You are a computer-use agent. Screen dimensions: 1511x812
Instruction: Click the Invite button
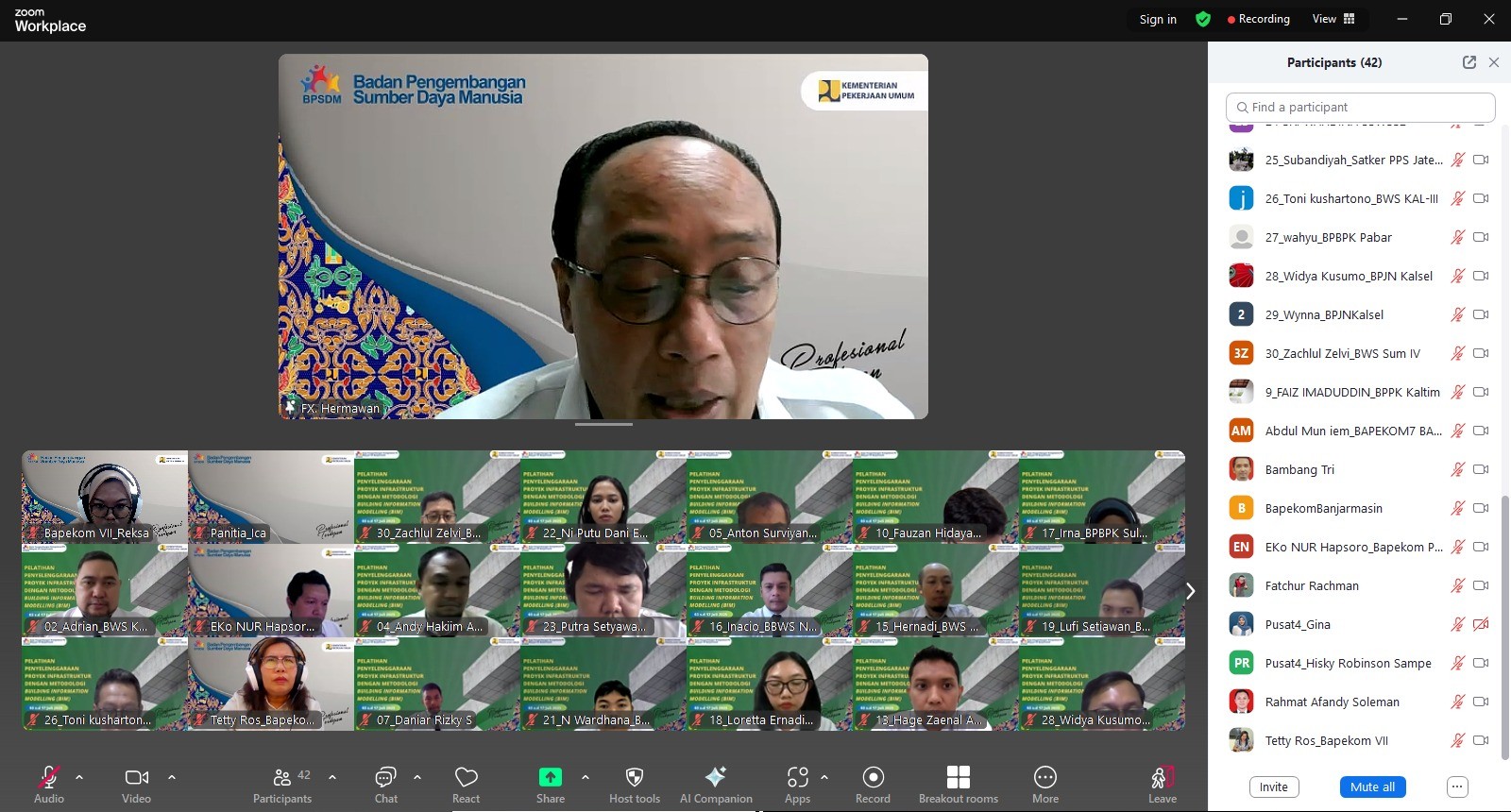pos(1273,787)
